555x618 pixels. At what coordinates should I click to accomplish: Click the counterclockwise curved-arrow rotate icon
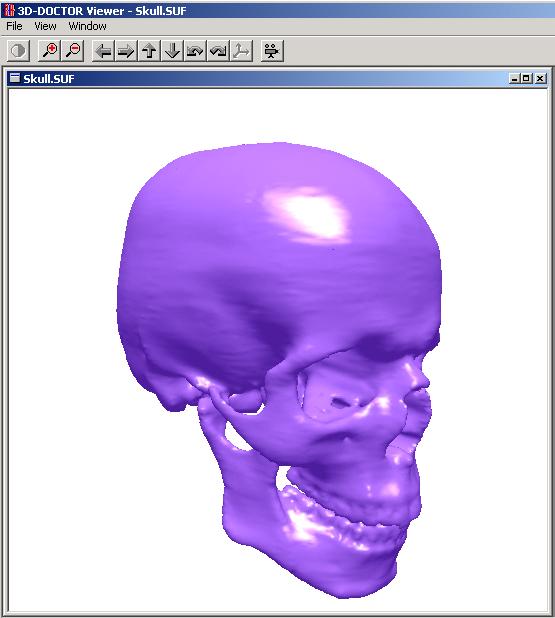pos(195,51)
